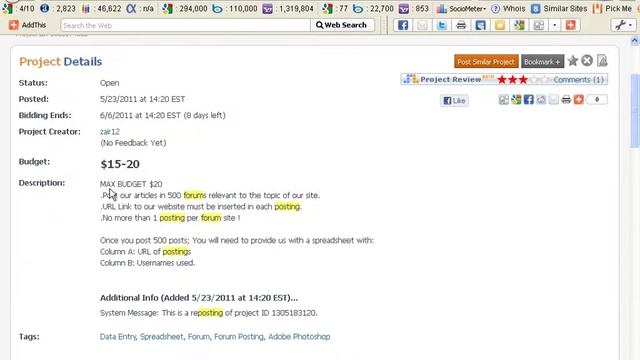Click the gray star icon beside Bookmark
Image resolution: width=640 pixels, height=360 pixels.
pyautogui.click(x=573, y=61)
